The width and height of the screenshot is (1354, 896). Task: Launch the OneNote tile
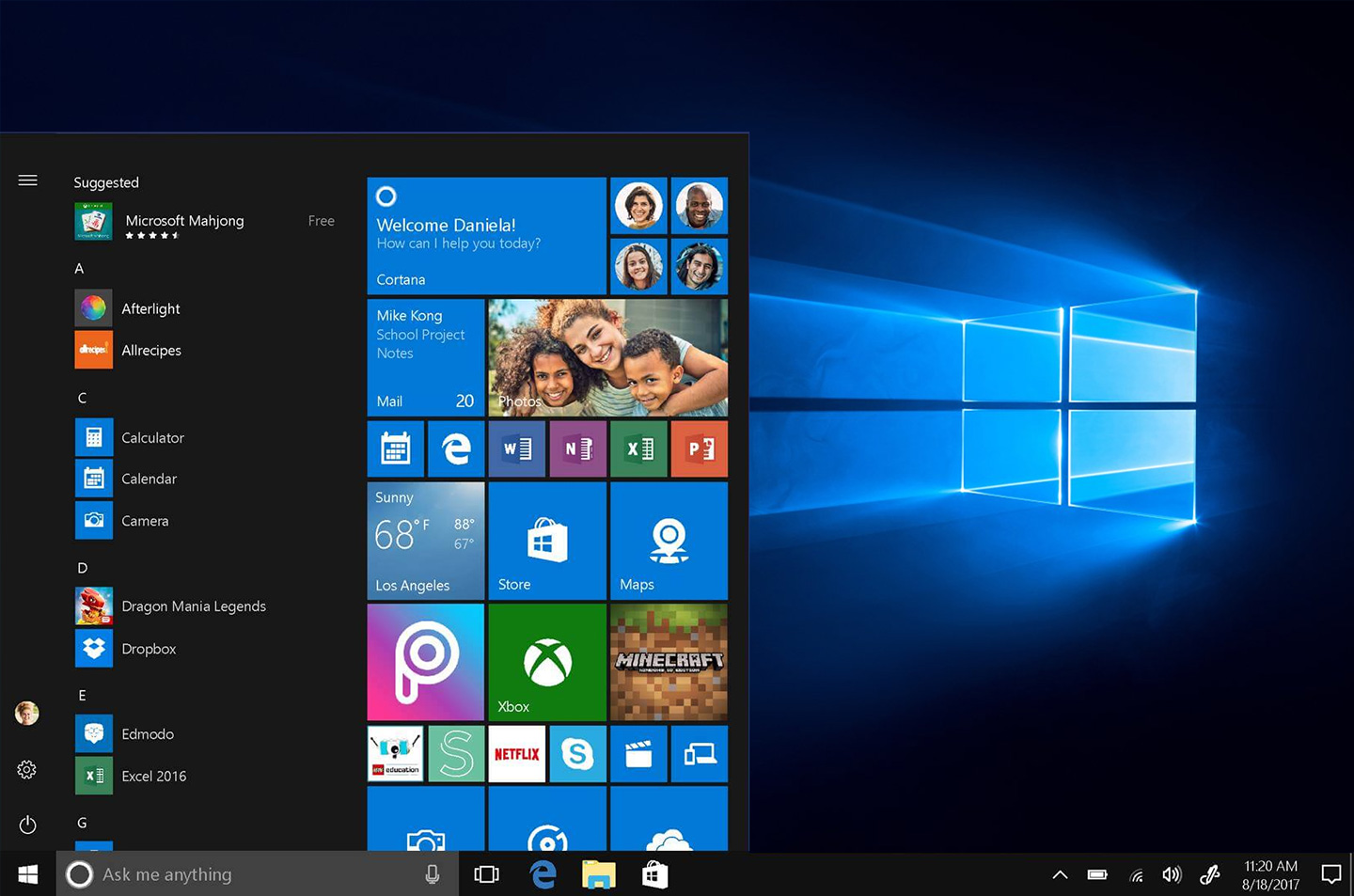(577, 449)
